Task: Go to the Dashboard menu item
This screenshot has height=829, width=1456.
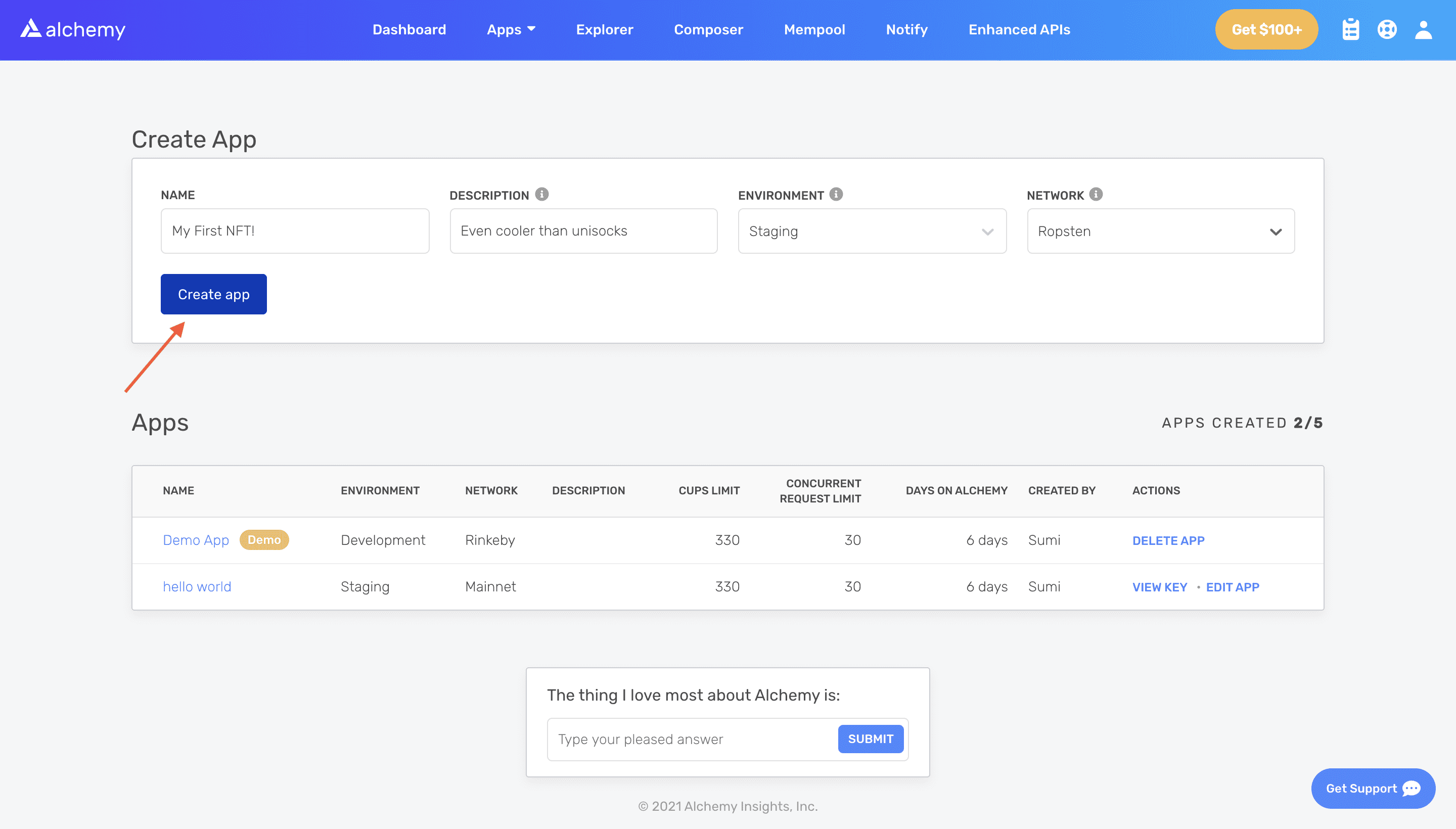Action: point(409,29)
